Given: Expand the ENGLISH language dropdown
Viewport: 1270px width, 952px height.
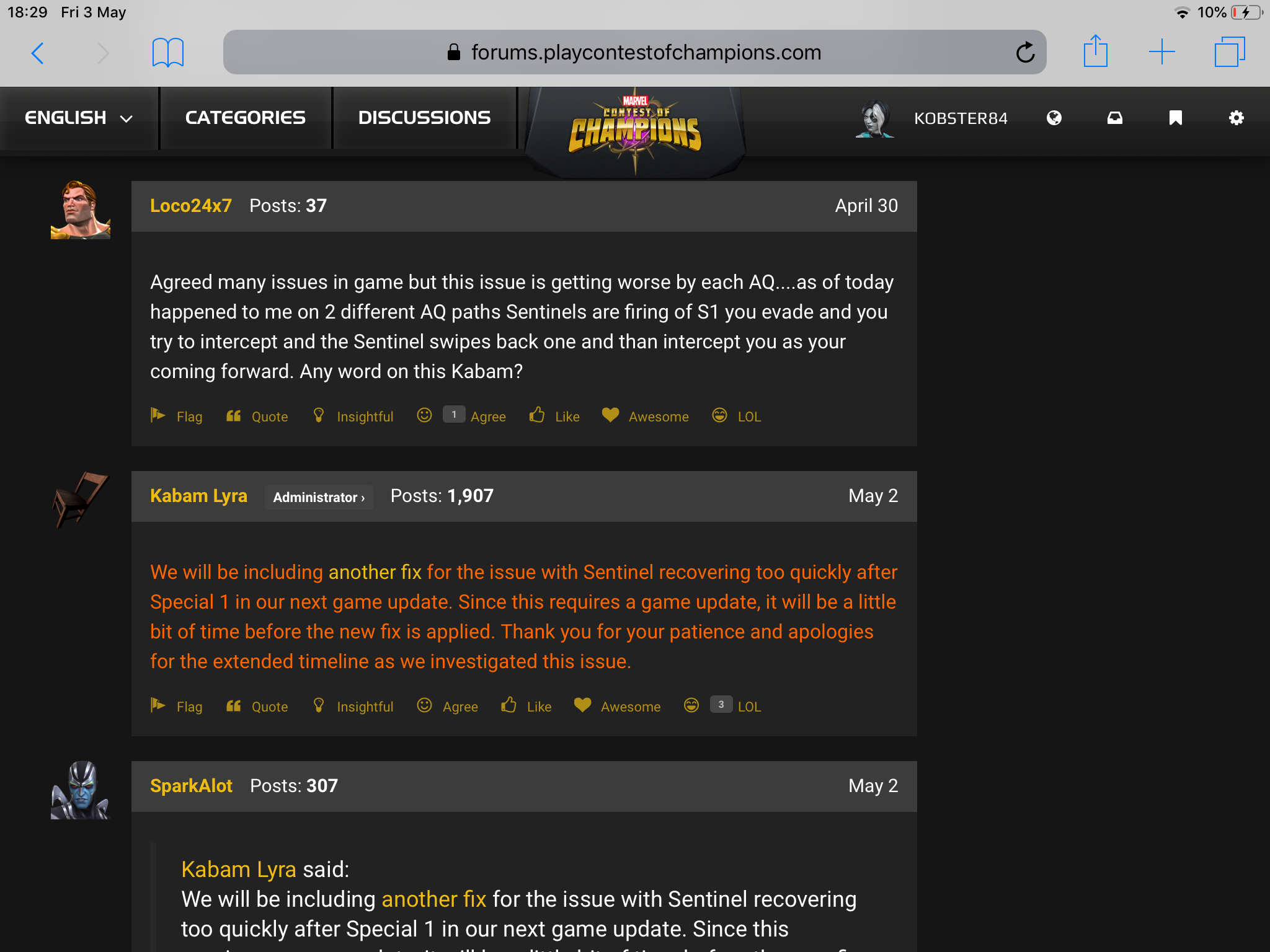Looking at the screenshot, I should (78, 118).
